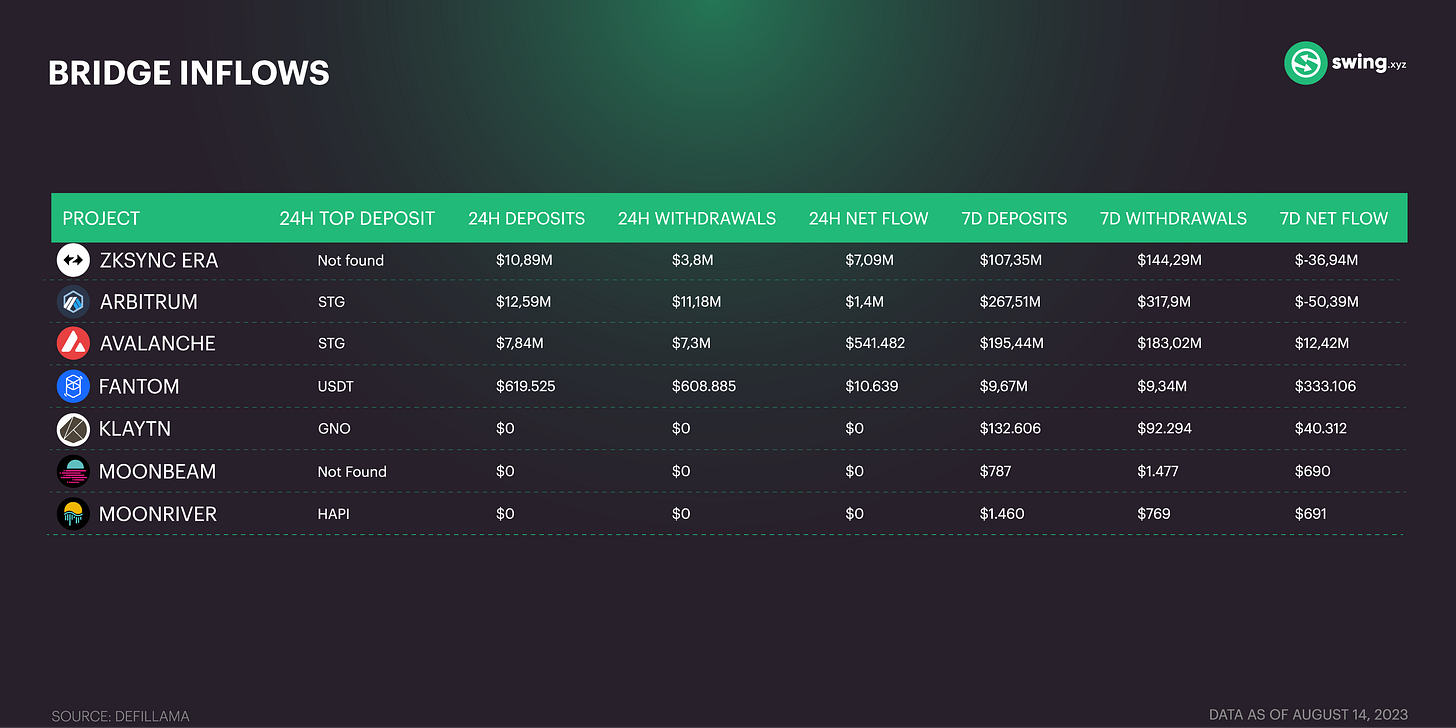
Task: Select the 7D DEPOSITS column header
Action: [x=1014, y=218]
